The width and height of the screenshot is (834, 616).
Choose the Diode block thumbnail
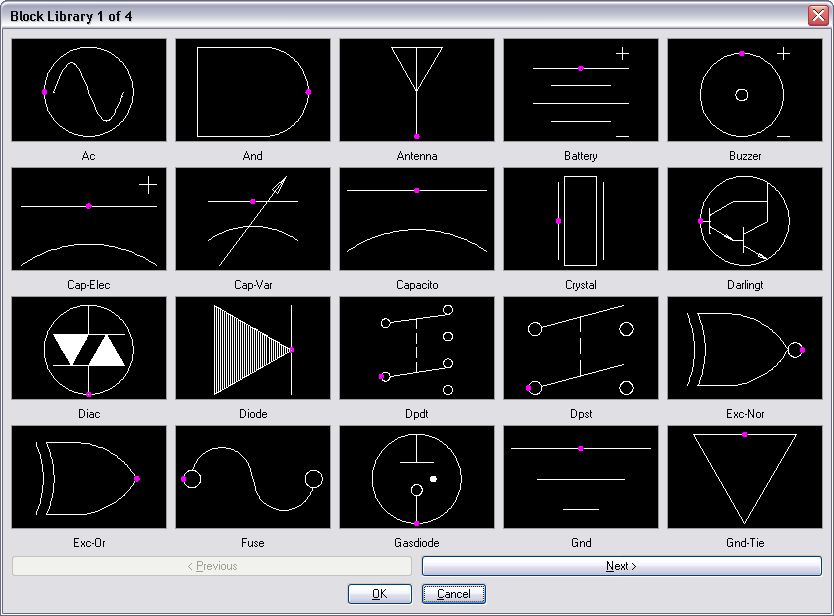(253, 349)
